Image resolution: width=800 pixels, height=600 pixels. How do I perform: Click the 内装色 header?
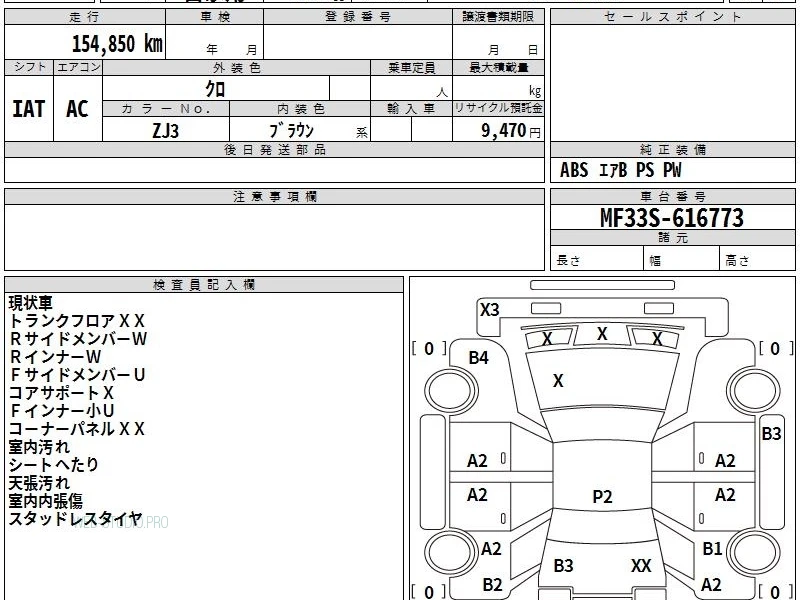pyautogui.click(x=300, y=109)
